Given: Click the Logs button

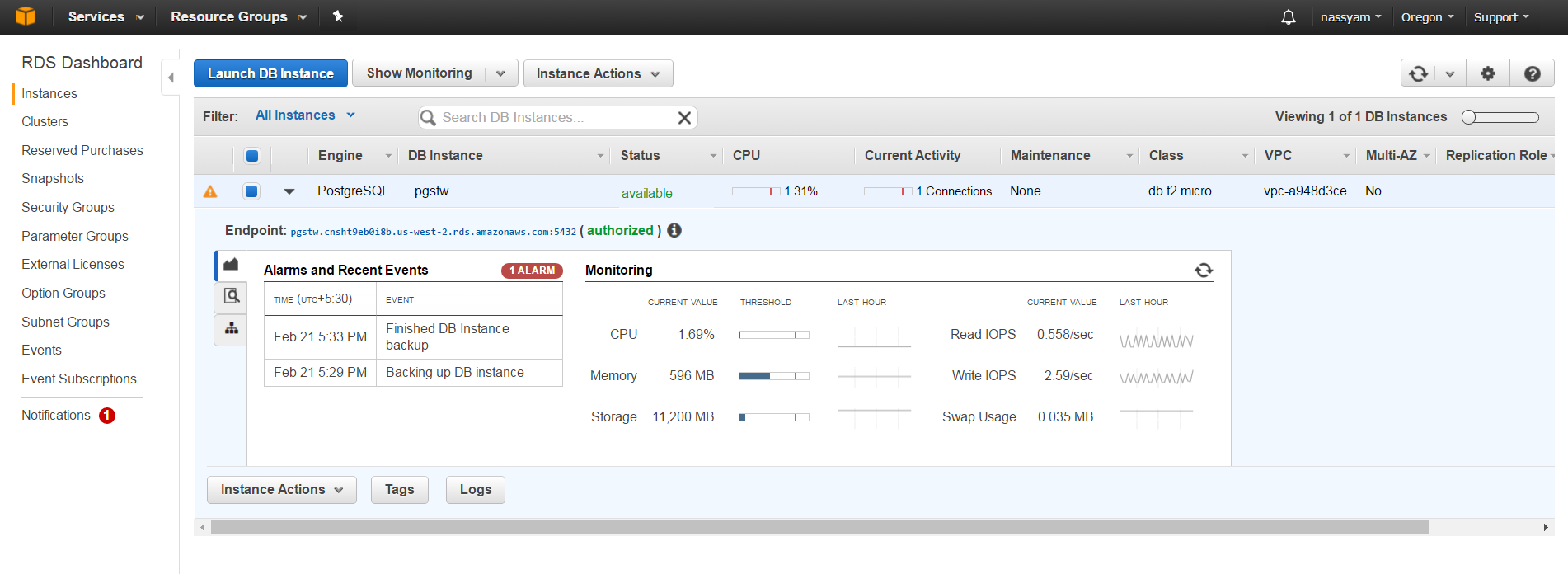Looking at the screenshot, I should [476, 490].
